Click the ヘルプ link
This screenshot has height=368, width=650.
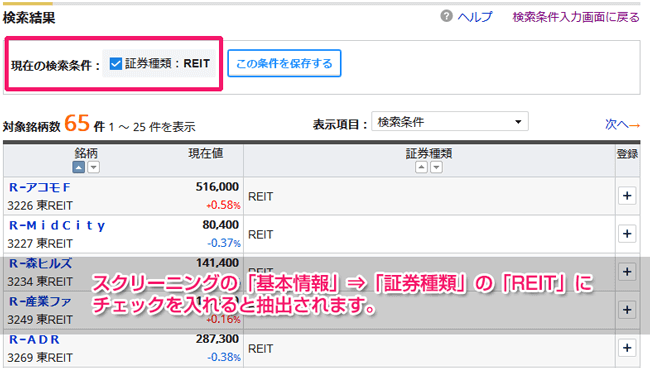pyautogui.click(x=475, y=17)
